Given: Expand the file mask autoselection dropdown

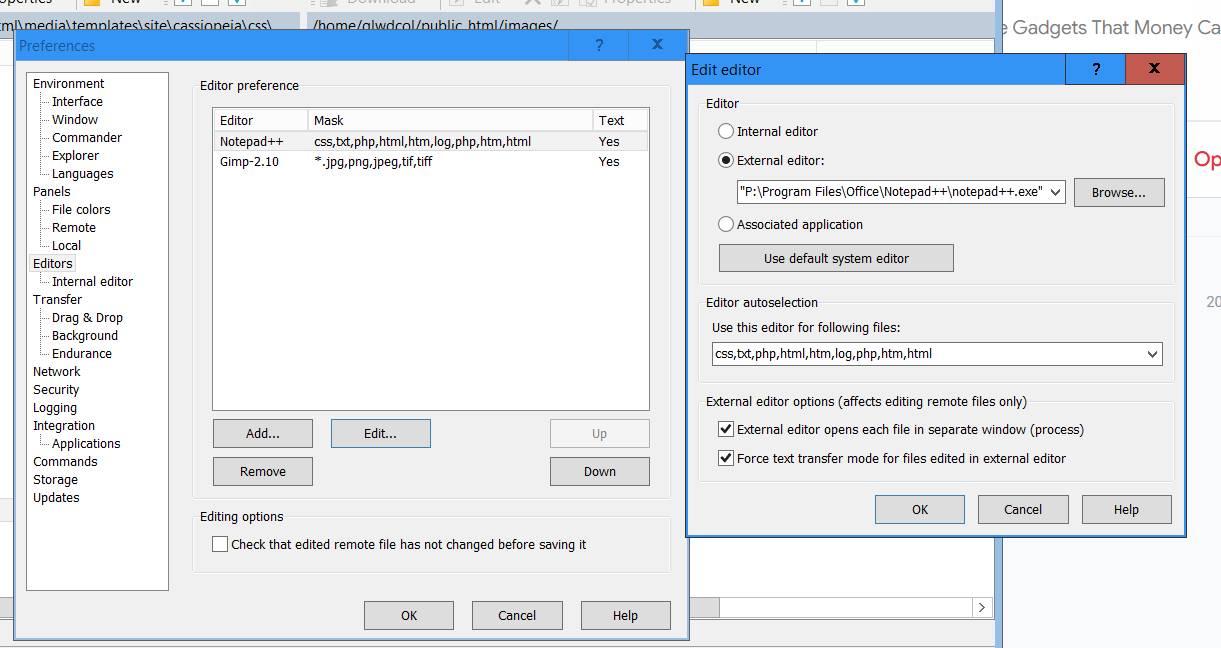Looking at the screenshot, I should coord(1152,353).
